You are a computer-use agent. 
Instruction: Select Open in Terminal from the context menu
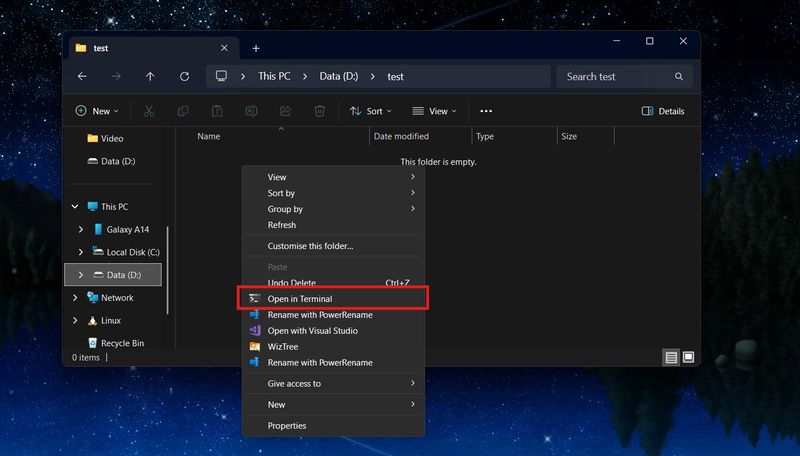pos(300,299)
